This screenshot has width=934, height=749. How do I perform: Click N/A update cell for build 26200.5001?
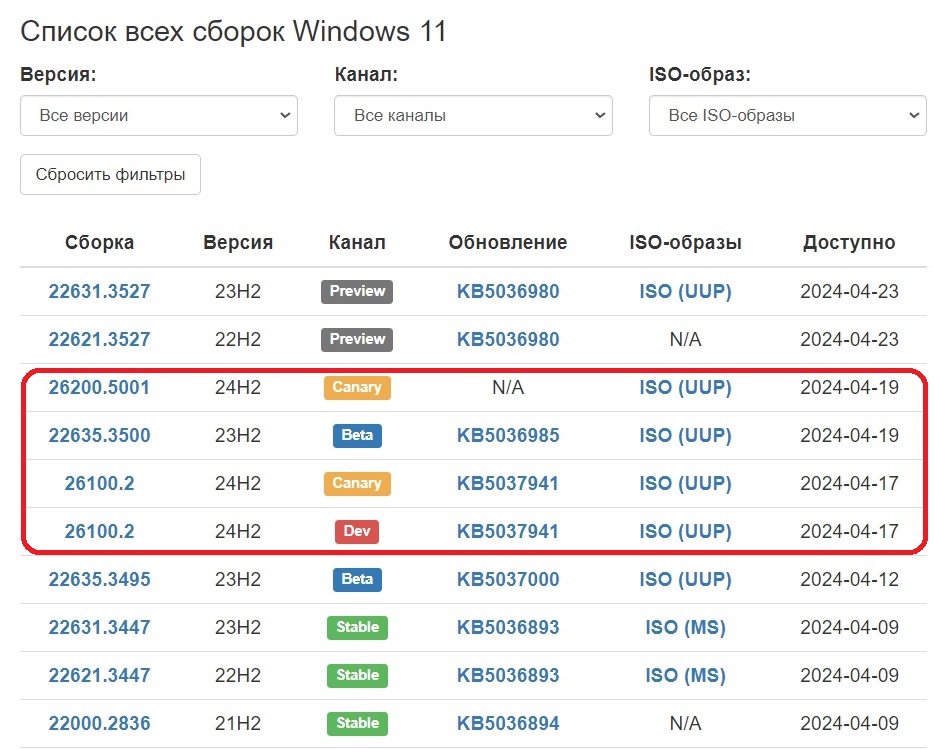coord(508,387)
